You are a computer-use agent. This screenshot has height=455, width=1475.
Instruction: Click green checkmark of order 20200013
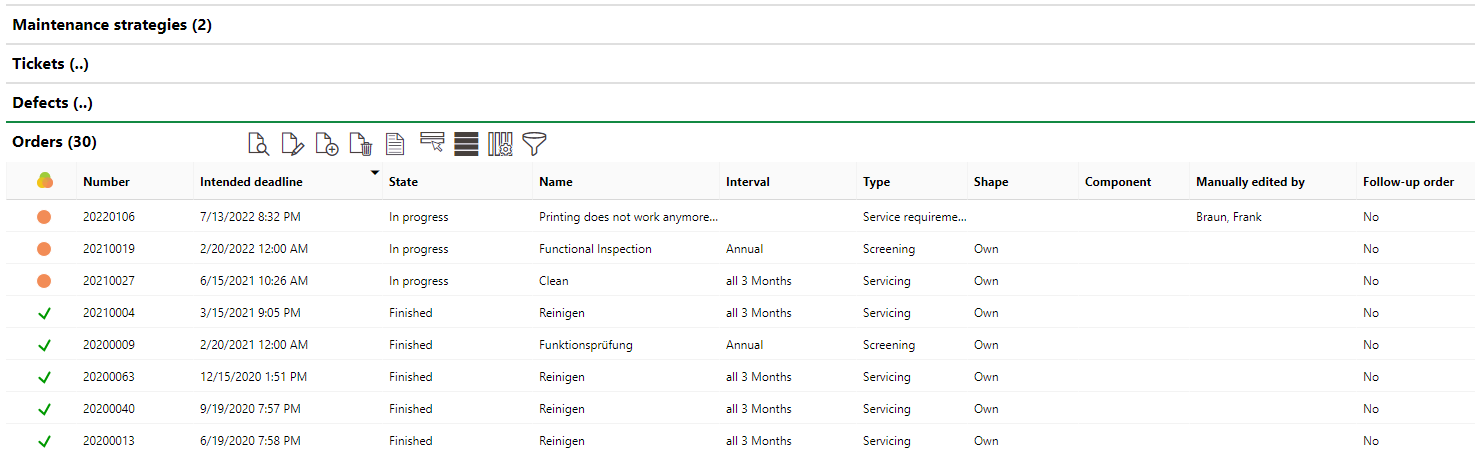(x=44, y=441)
